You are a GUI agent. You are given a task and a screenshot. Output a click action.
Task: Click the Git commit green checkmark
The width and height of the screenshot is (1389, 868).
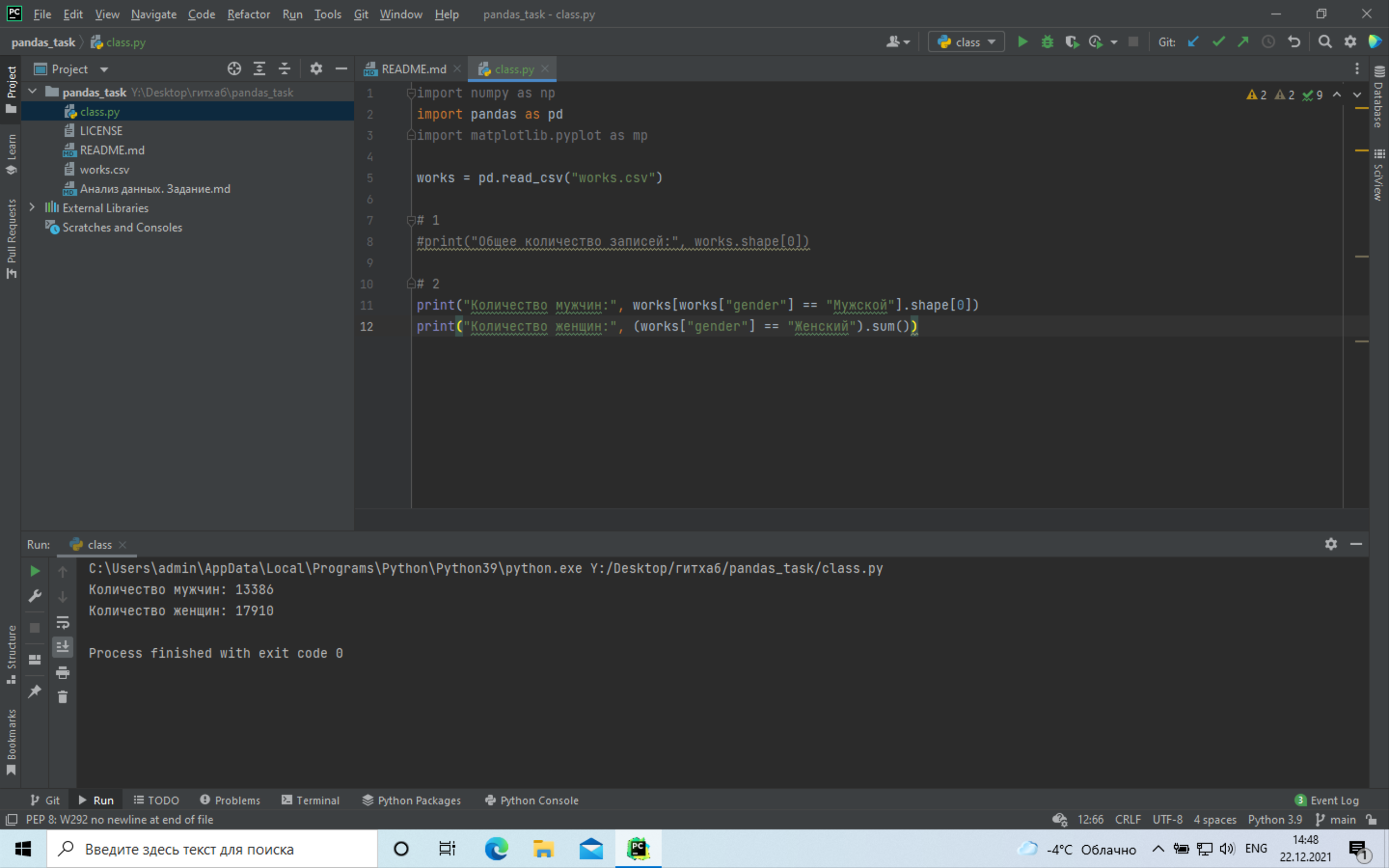coord(1218,42)
